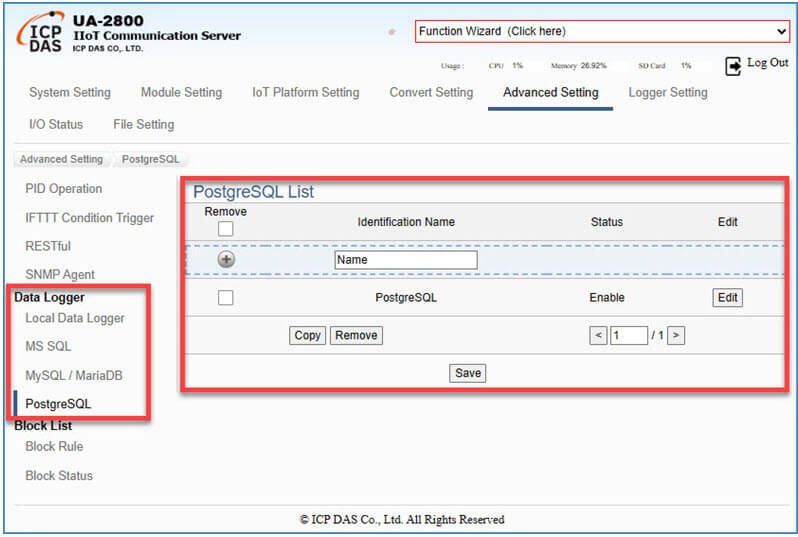Click the CPU usage label
The image size is (798, 537).
(496, 66)
